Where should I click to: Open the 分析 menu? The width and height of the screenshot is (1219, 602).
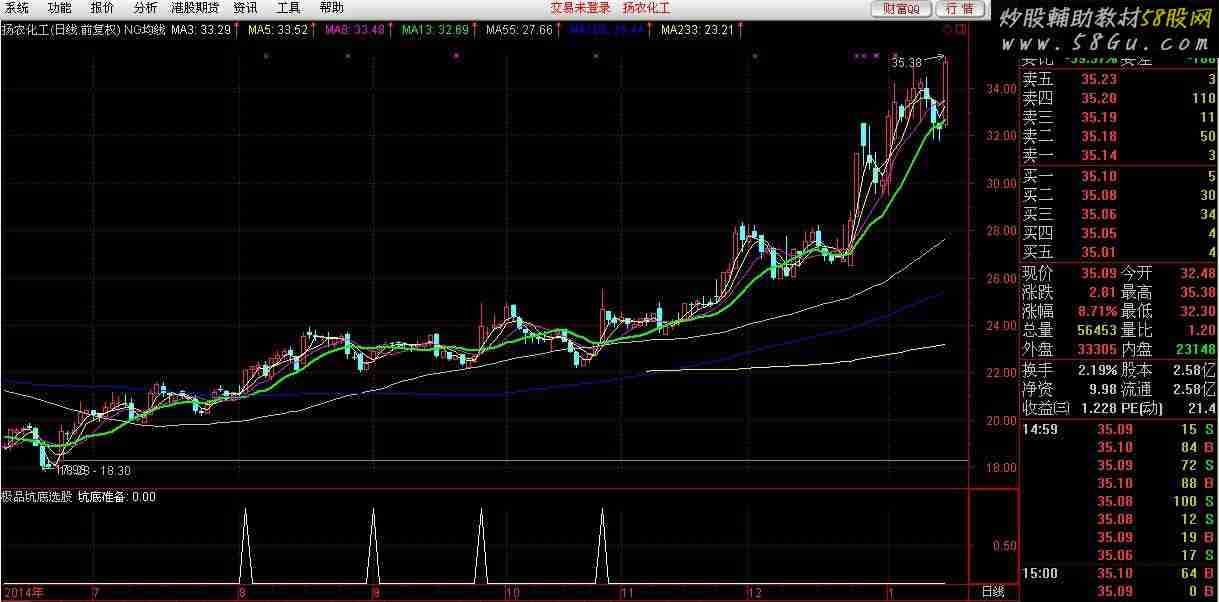(x=145, y=7)
